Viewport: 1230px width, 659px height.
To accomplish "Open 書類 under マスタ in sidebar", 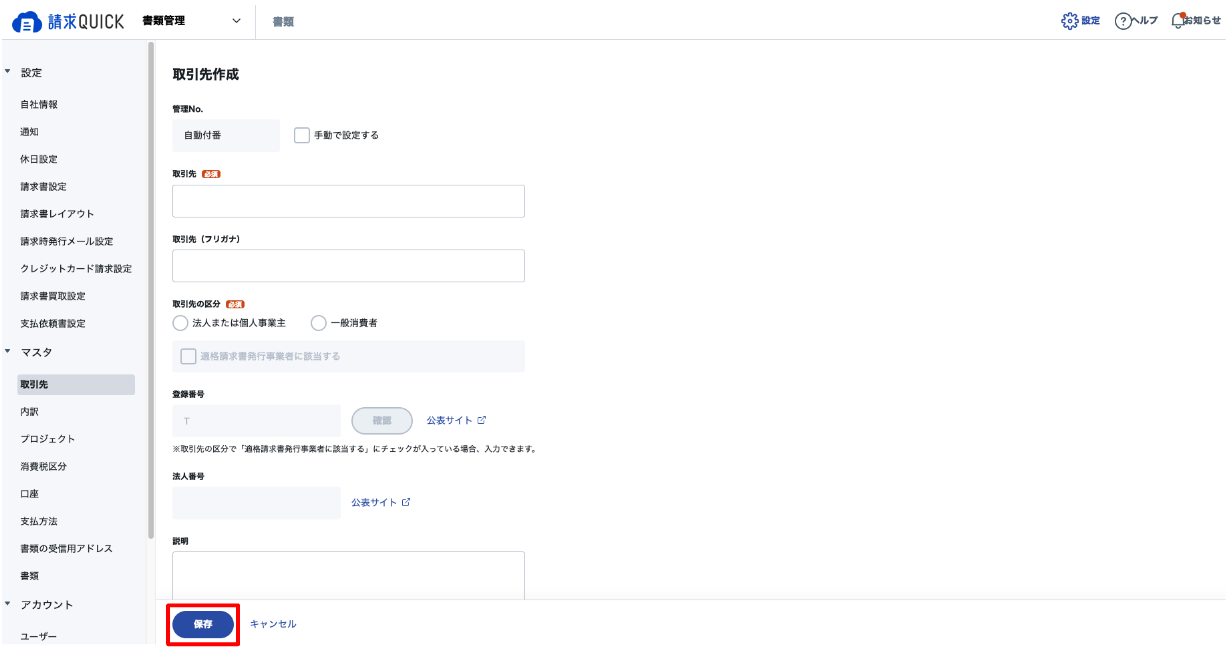I will (x=29, y=576).
